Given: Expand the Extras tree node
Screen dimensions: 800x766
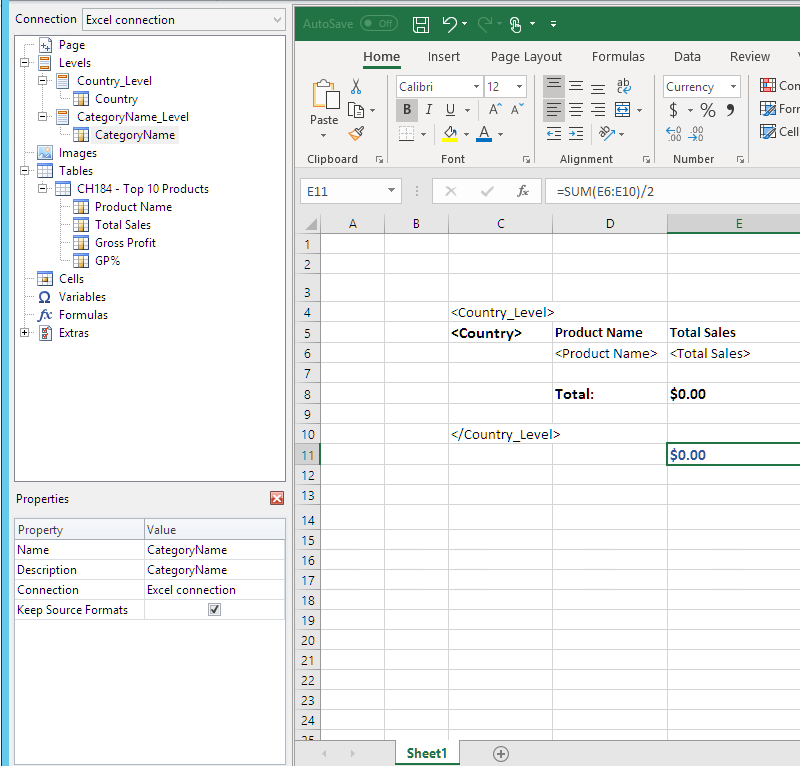Looking at the screenshot, I should pyautogui.click(x=24, y=333).
